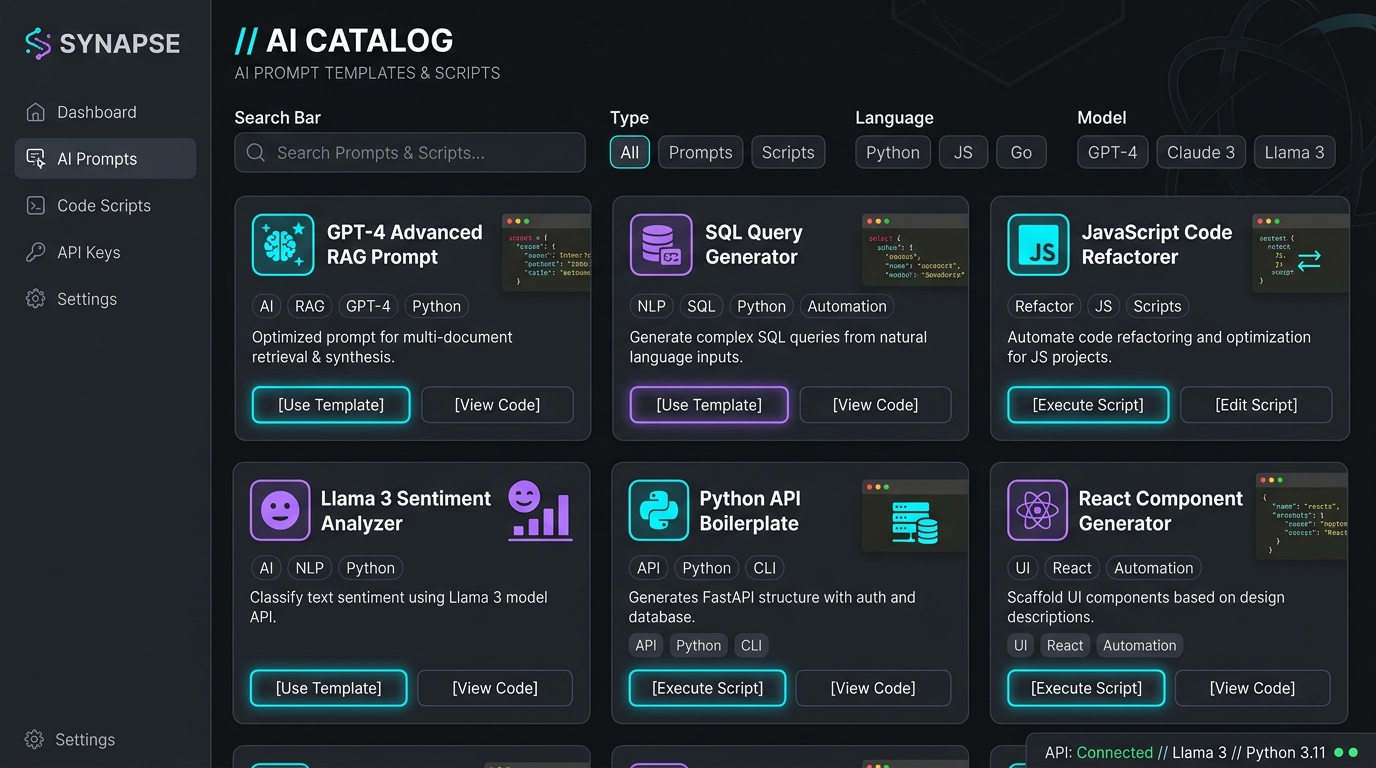Focus the Search Prompts & Scripts field
The image size is (1376, 768).
tap(410, 153)
